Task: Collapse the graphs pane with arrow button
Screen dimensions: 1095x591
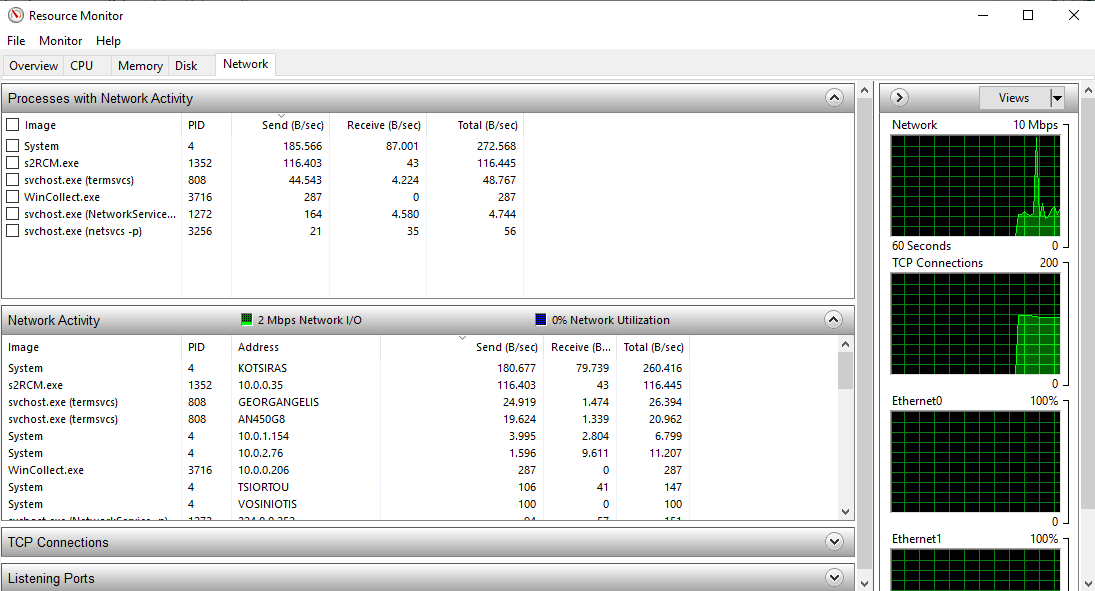Action: click(899, 98)
